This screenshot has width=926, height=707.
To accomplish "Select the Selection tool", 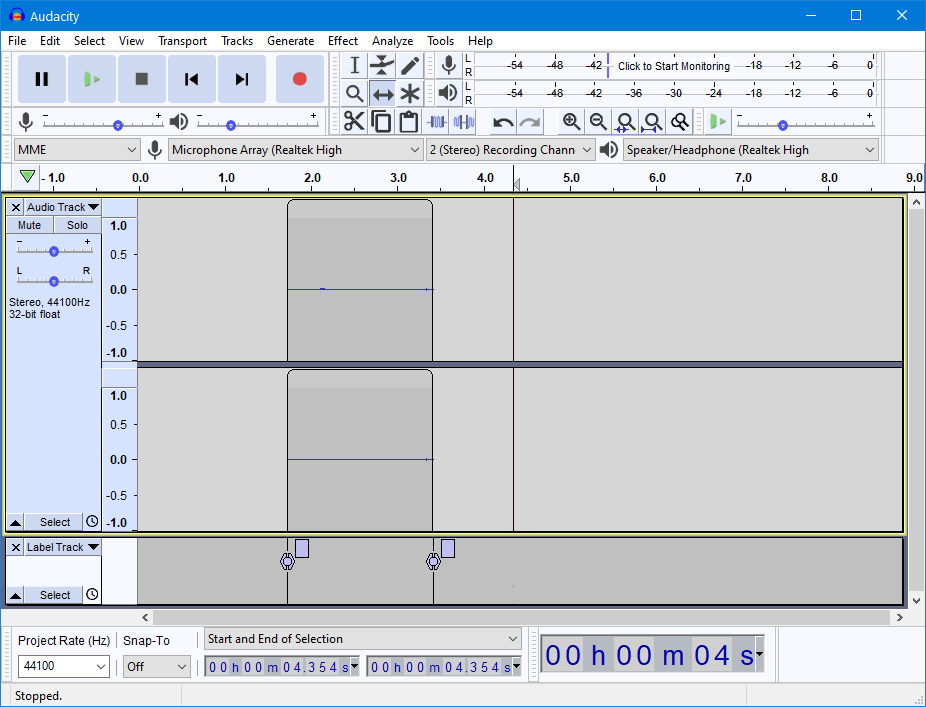I will [x=354, y=65].
